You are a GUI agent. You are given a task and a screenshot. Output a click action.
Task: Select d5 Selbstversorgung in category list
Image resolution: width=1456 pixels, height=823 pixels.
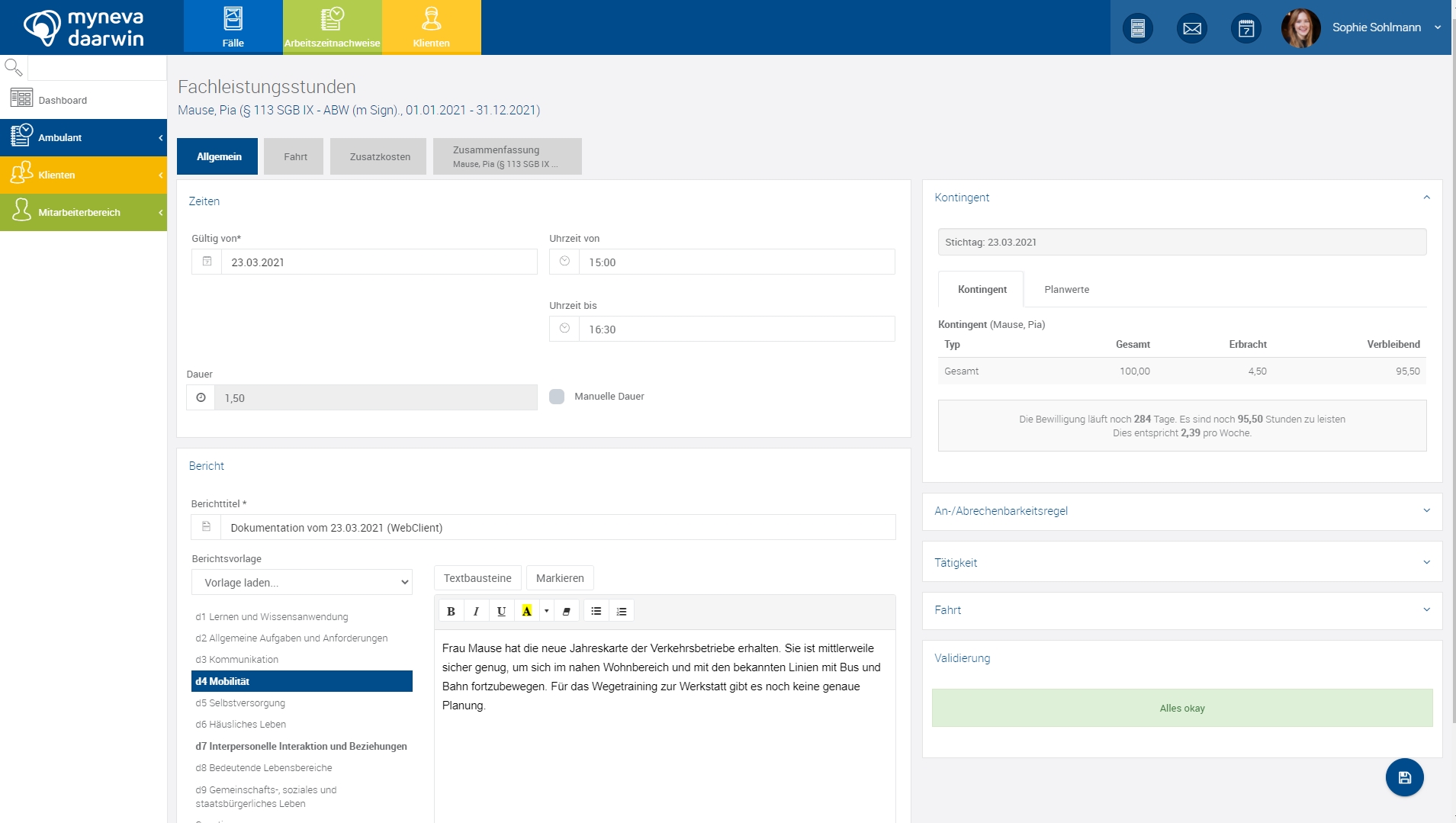tap(240, 703)
